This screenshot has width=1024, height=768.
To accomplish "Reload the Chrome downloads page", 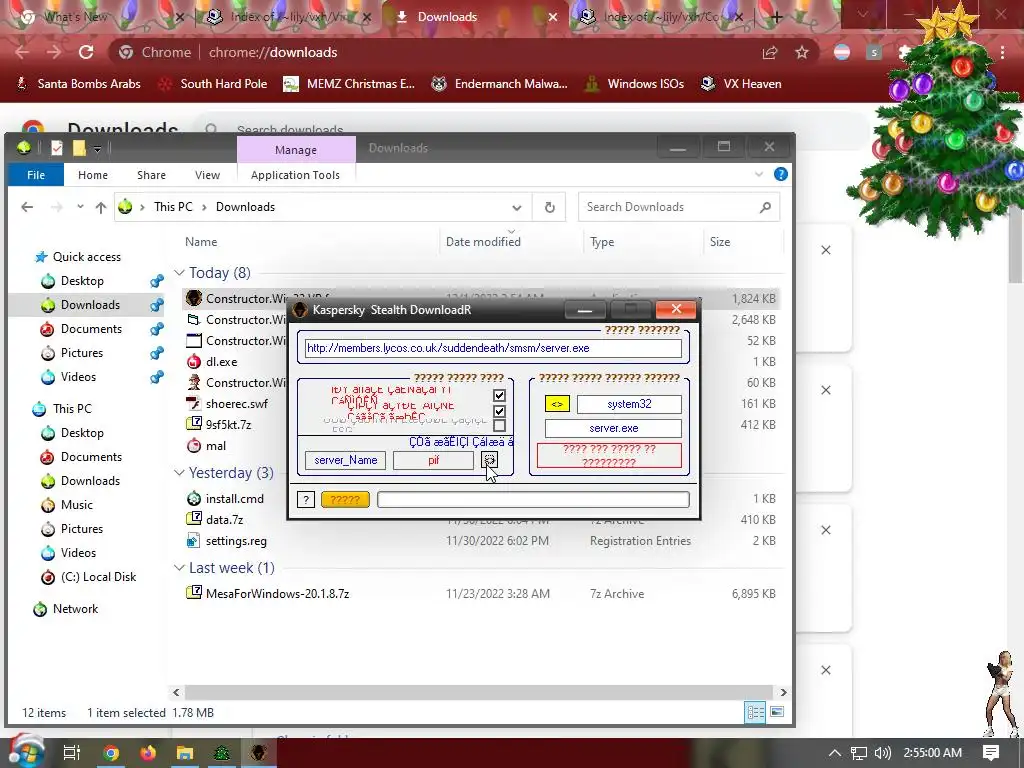I will [86, 52].
